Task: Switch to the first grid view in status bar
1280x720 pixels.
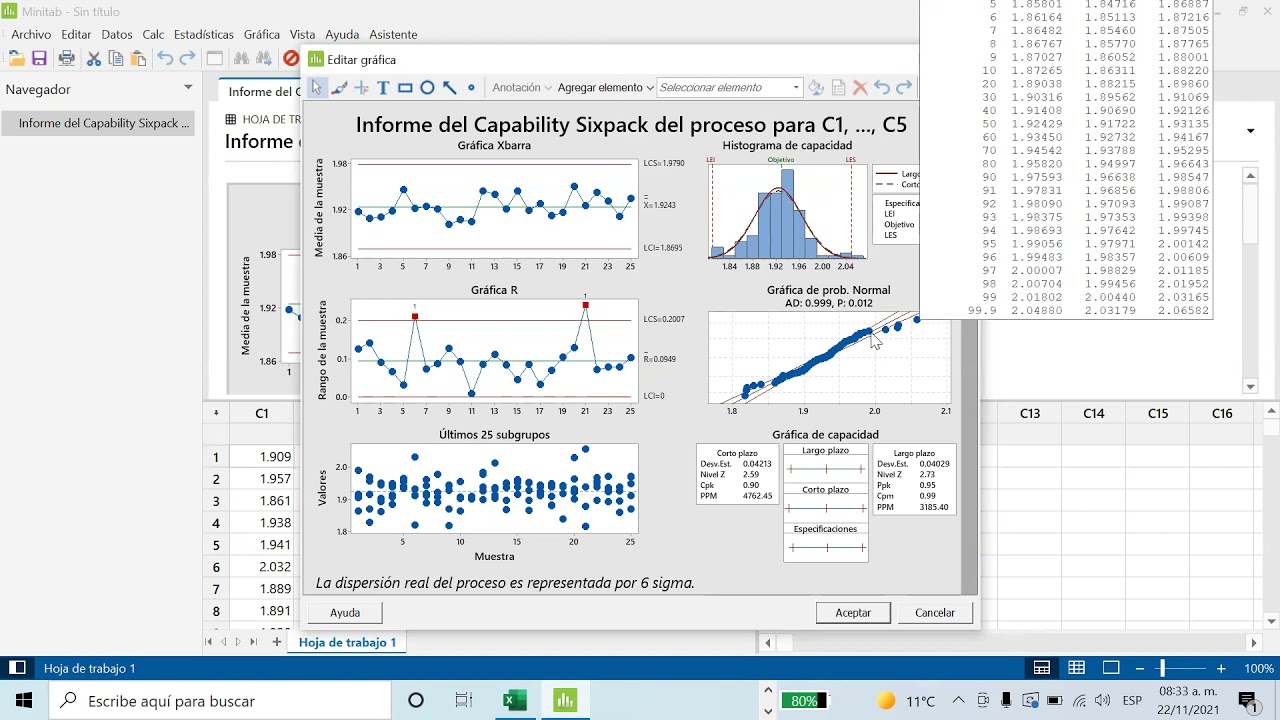Action: tap(1042, 668)
